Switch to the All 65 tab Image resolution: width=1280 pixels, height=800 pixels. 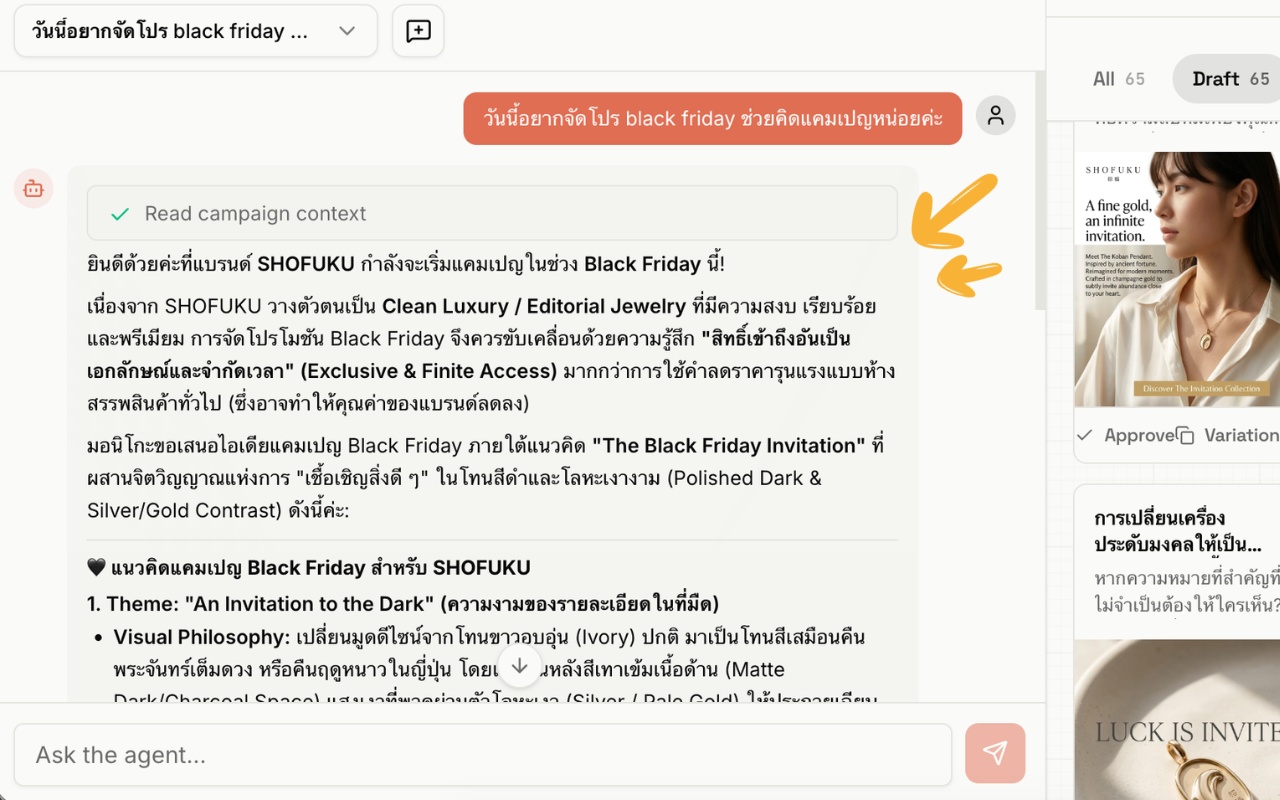(1118, 79)
